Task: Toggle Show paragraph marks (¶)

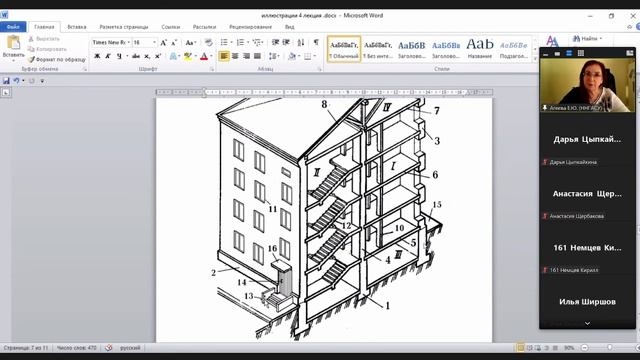Action: tap(316, 42)
